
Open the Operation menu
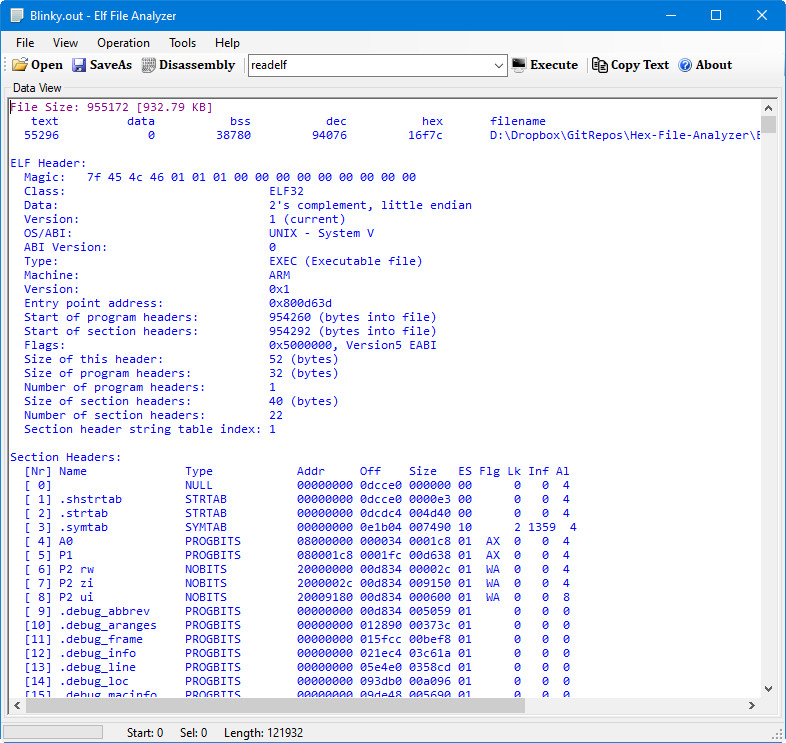[123, 43]
